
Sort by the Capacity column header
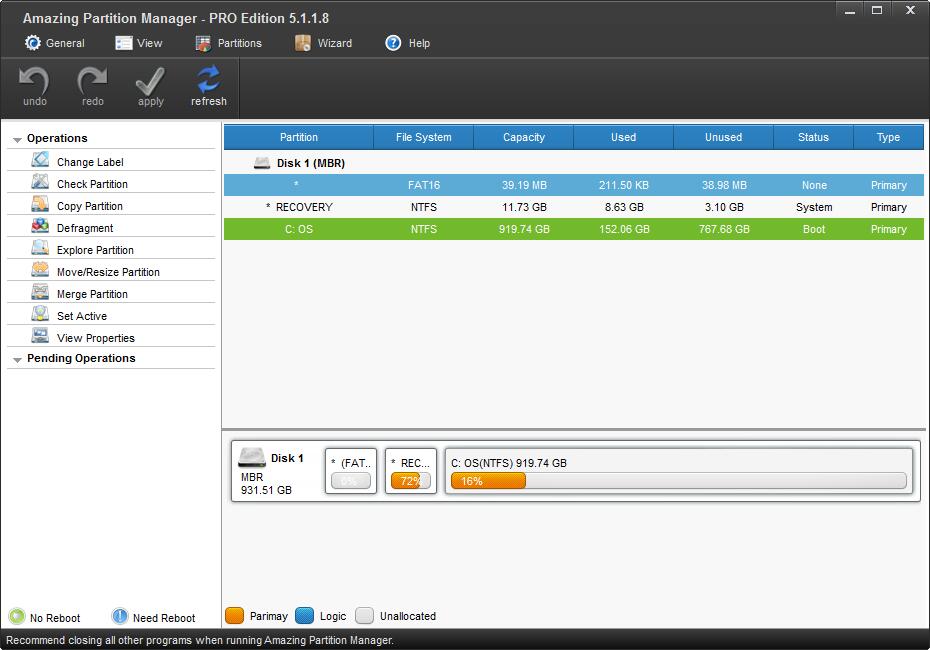(x=524, y=137)
